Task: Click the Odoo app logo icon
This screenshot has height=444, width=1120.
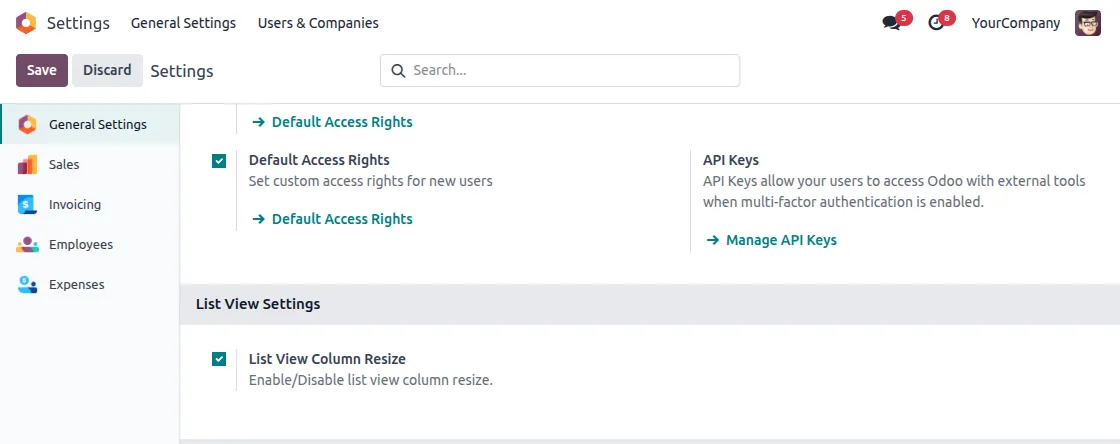Action: tap(26, 22)
